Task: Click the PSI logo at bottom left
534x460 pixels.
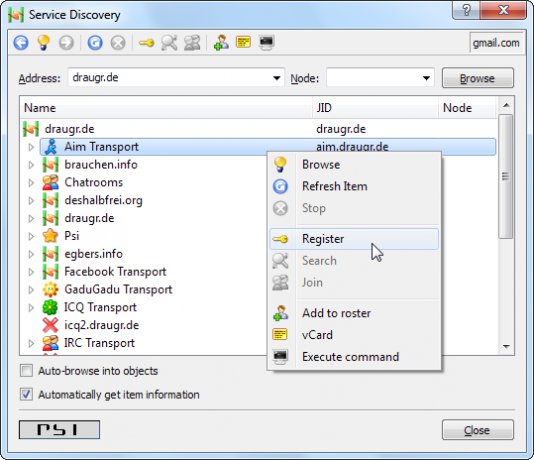Action: (59, 430)
